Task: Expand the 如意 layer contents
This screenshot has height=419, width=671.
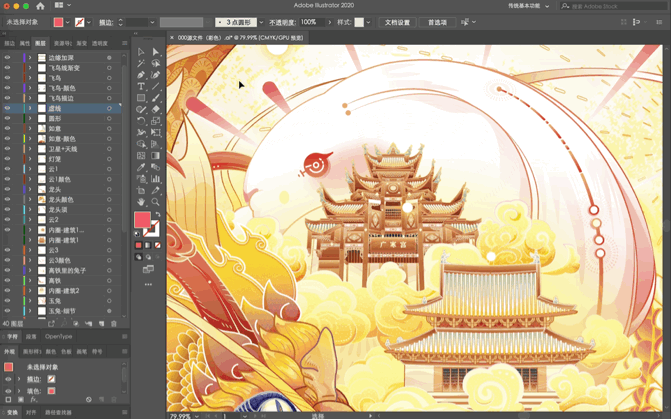Action: coord(30,128)
